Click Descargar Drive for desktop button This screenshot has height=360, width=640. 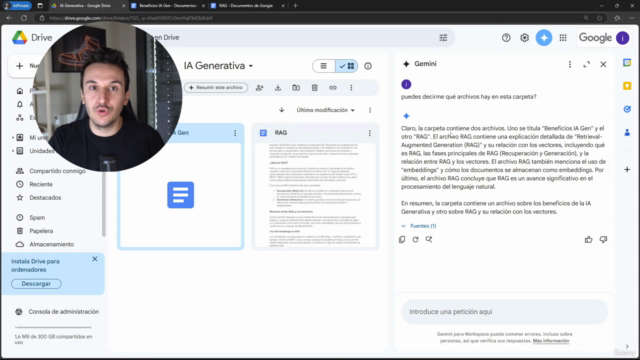[x=36, y=284]
